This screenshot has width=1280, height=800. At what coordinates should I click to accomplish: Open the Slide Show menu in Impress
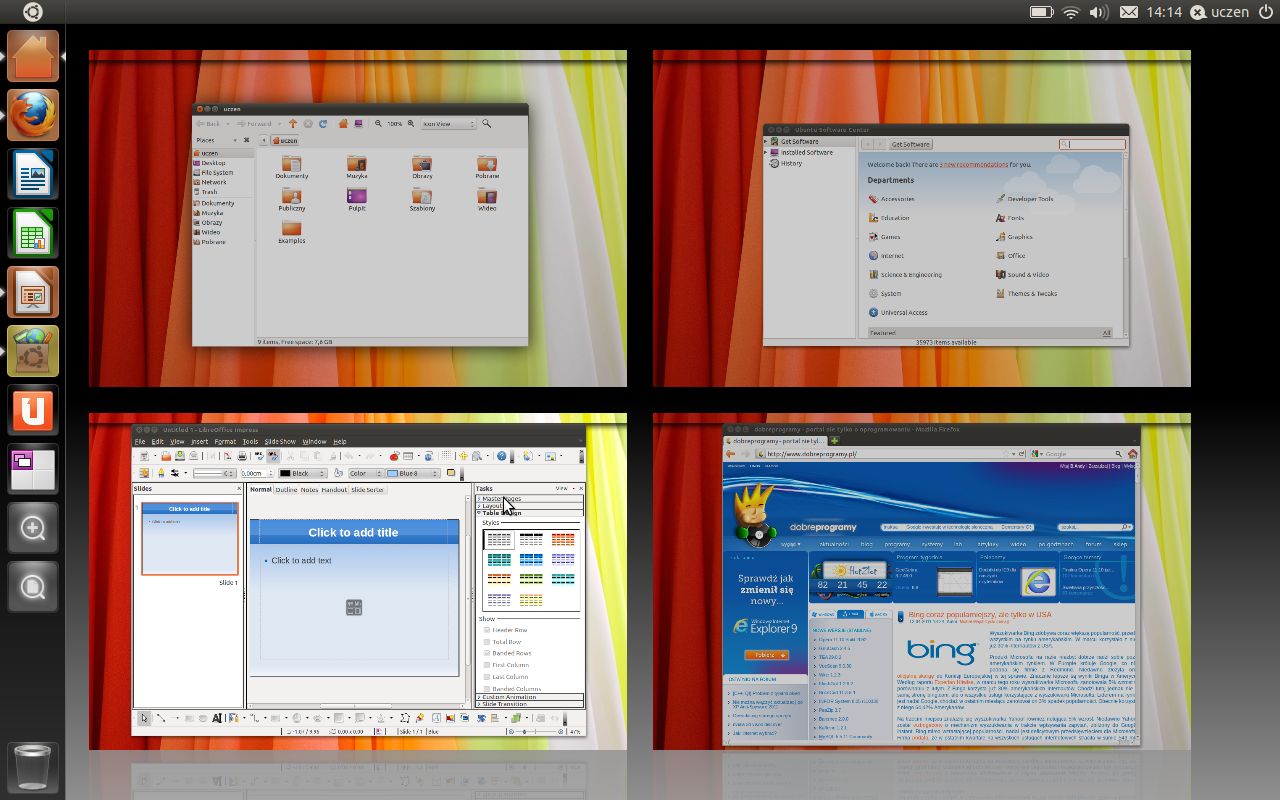coord(280,441)
